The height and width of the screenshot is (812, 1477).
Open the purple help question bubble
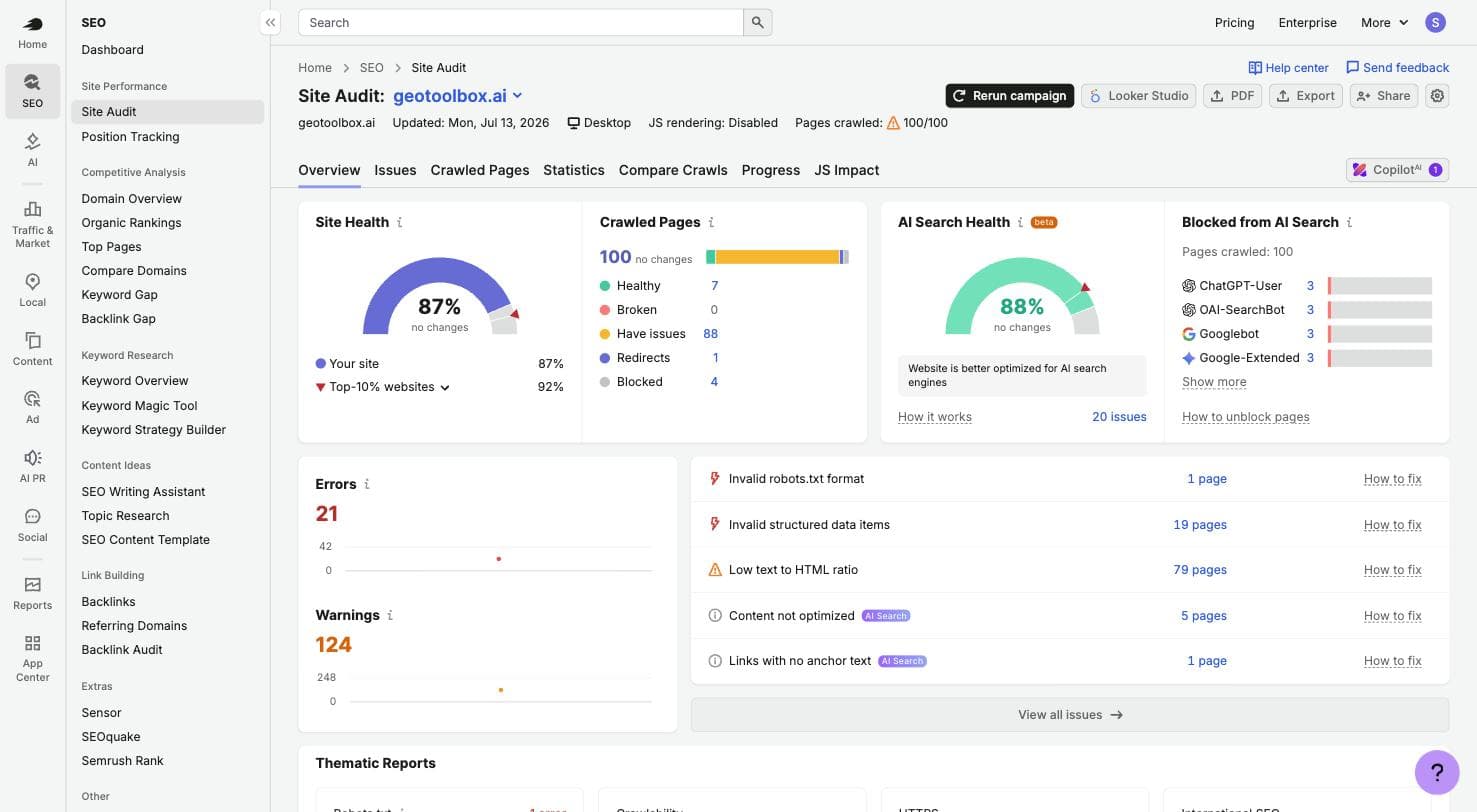point(1437,772)
